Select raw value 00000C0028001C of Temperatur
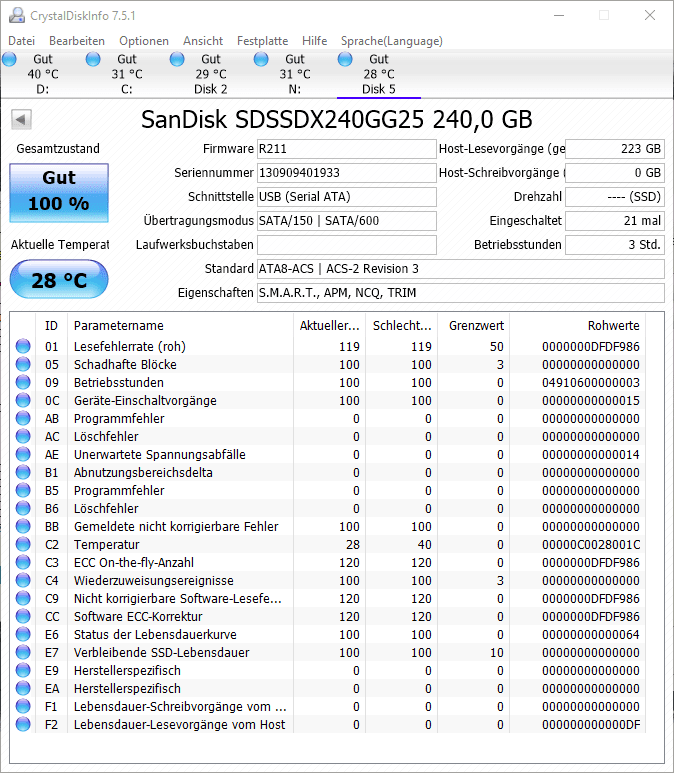Image resolution: width=674 pixels, height=773 pixels. [591, 545]
